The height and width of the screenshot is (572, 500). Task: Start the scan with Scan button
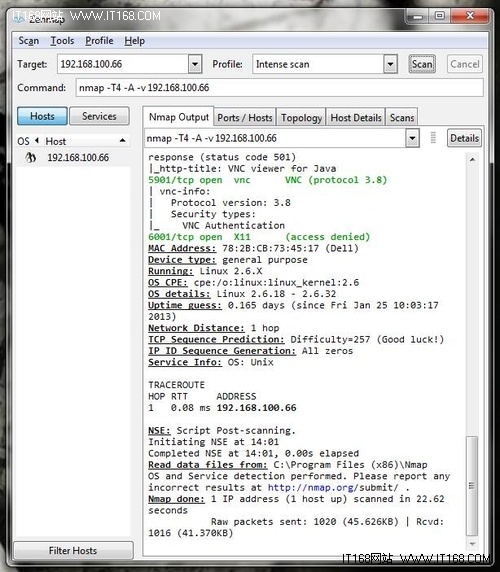(x=422, y=64)
